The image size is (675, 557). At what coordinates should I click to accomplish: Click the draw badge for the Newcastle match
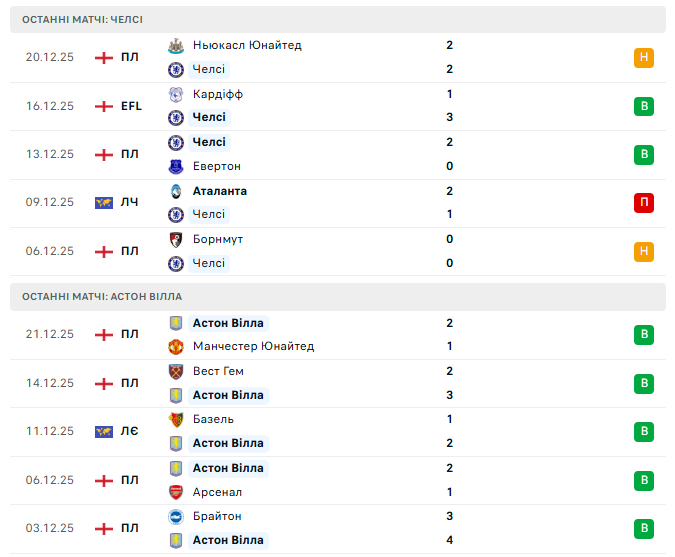[x=643, y=58]
